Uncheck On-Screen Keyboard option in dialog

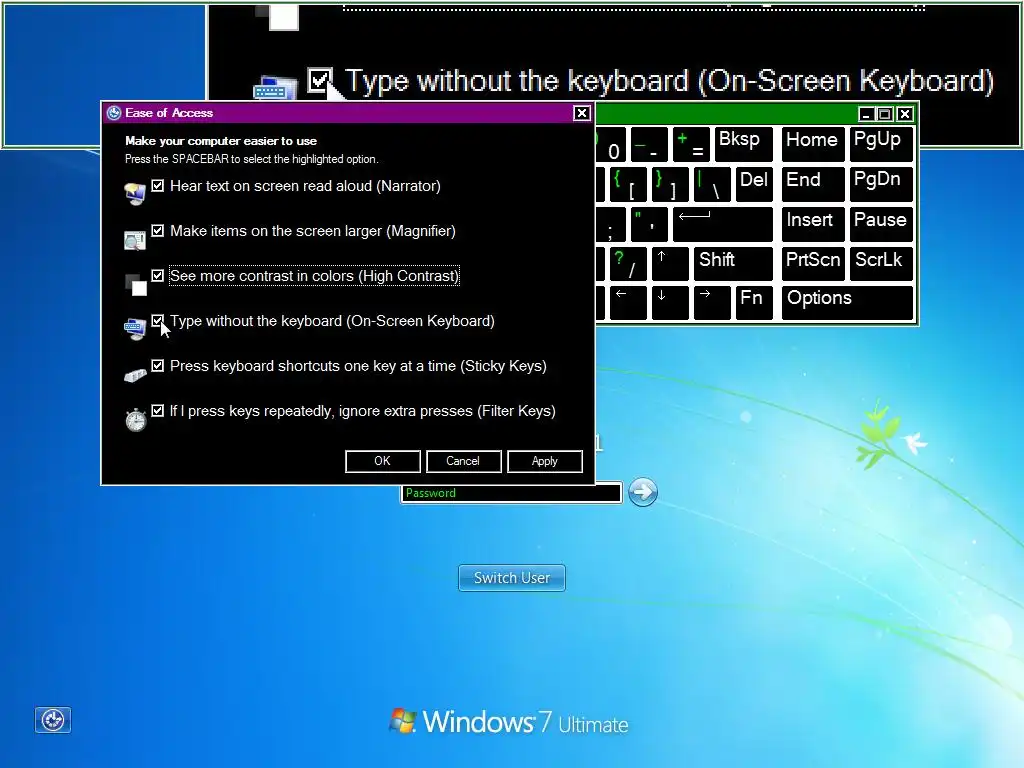(x=157, y=321)
